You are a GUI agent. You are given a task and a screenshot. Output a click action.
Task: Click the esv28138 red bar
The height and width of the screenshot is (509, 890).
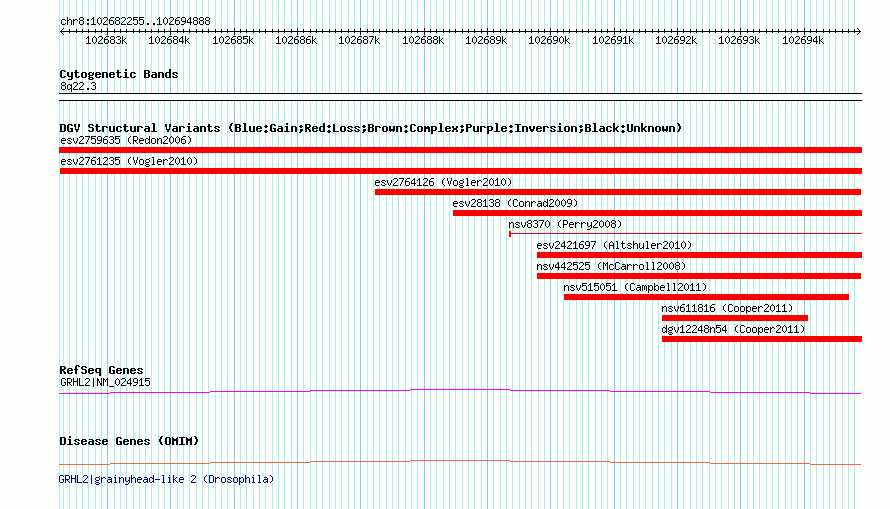[657, 213]
